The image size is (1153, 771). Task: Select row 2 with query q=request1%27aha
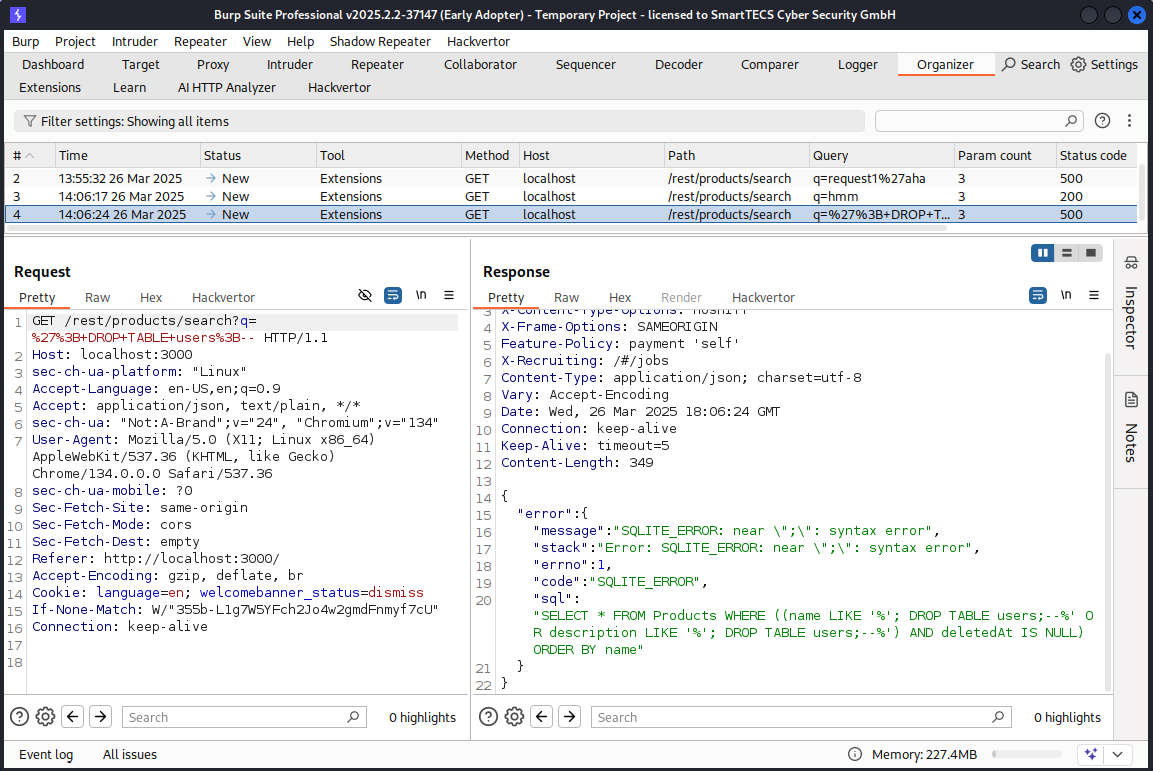click(571, 179)
